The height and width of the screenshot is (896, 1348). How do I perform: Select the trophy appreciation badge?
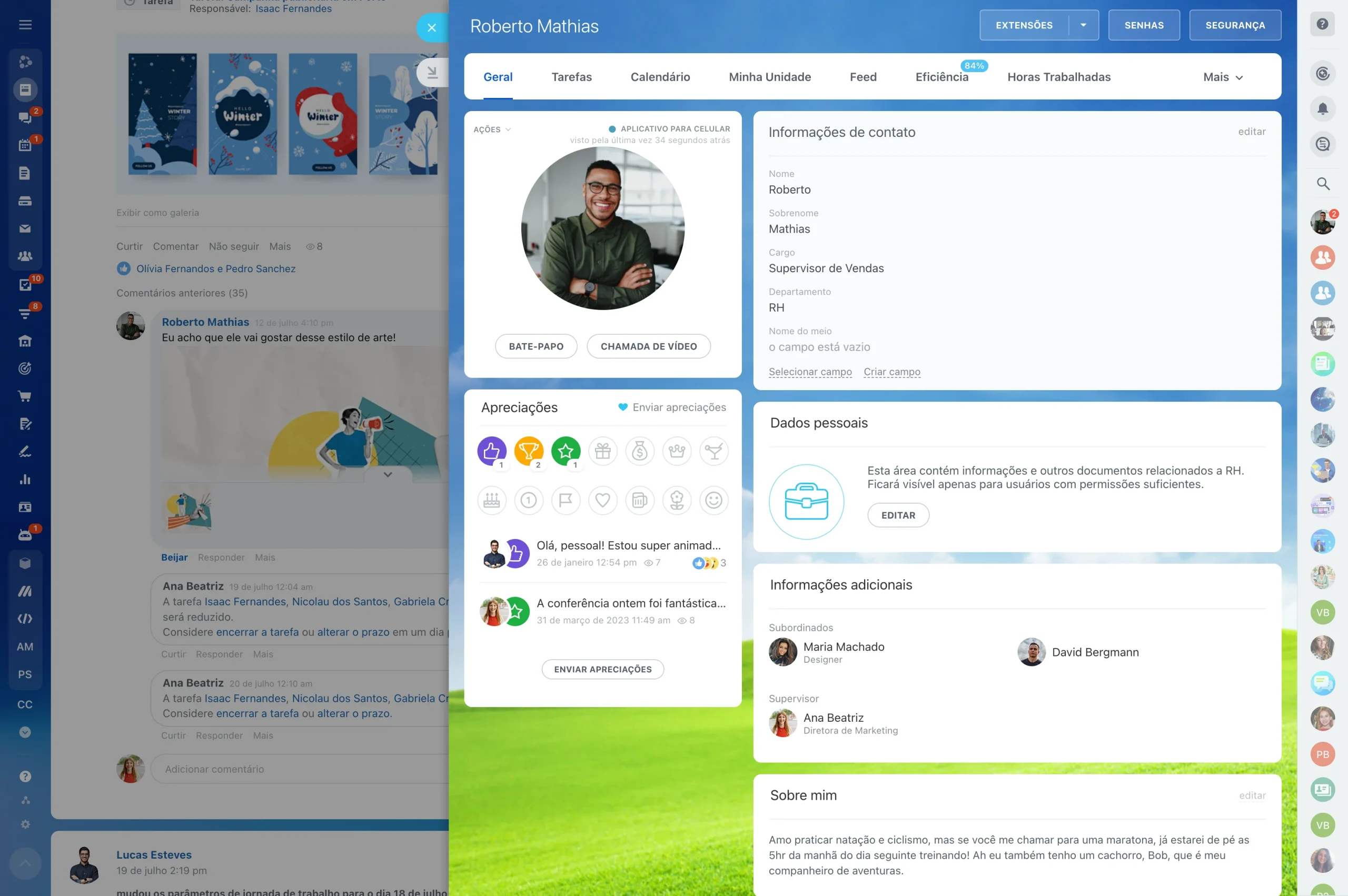point(529,452)
